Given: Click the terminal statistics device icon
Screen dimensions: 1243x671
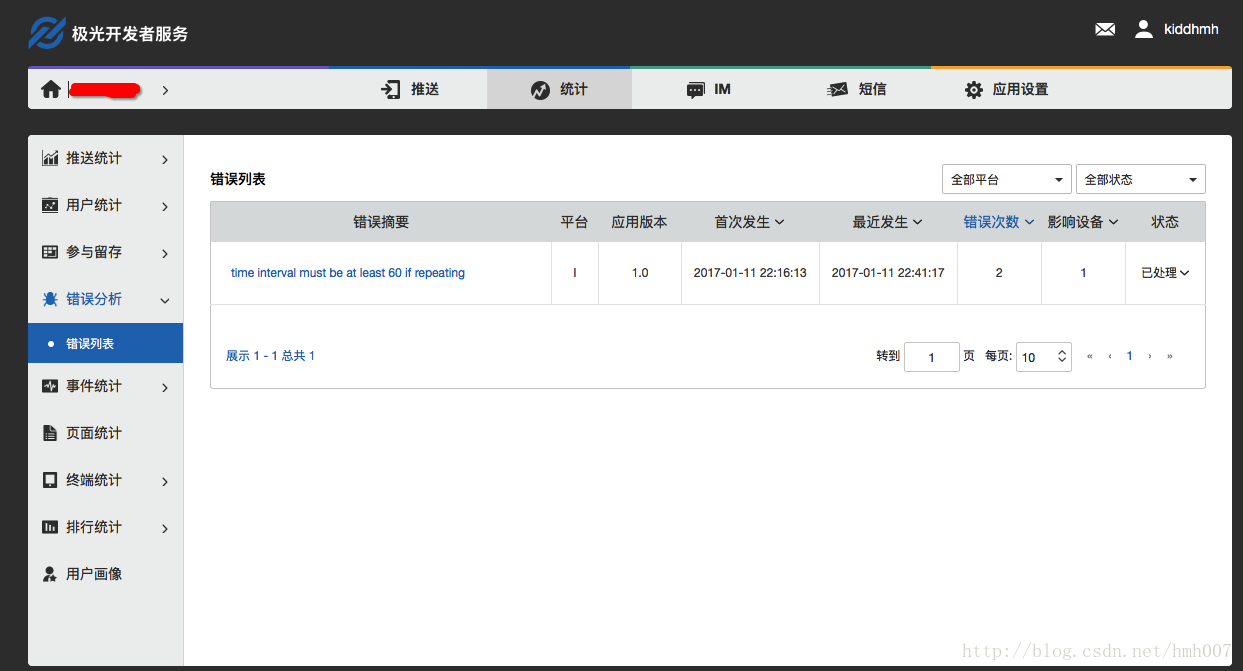Looking at the screenshot, I should 50,480.
